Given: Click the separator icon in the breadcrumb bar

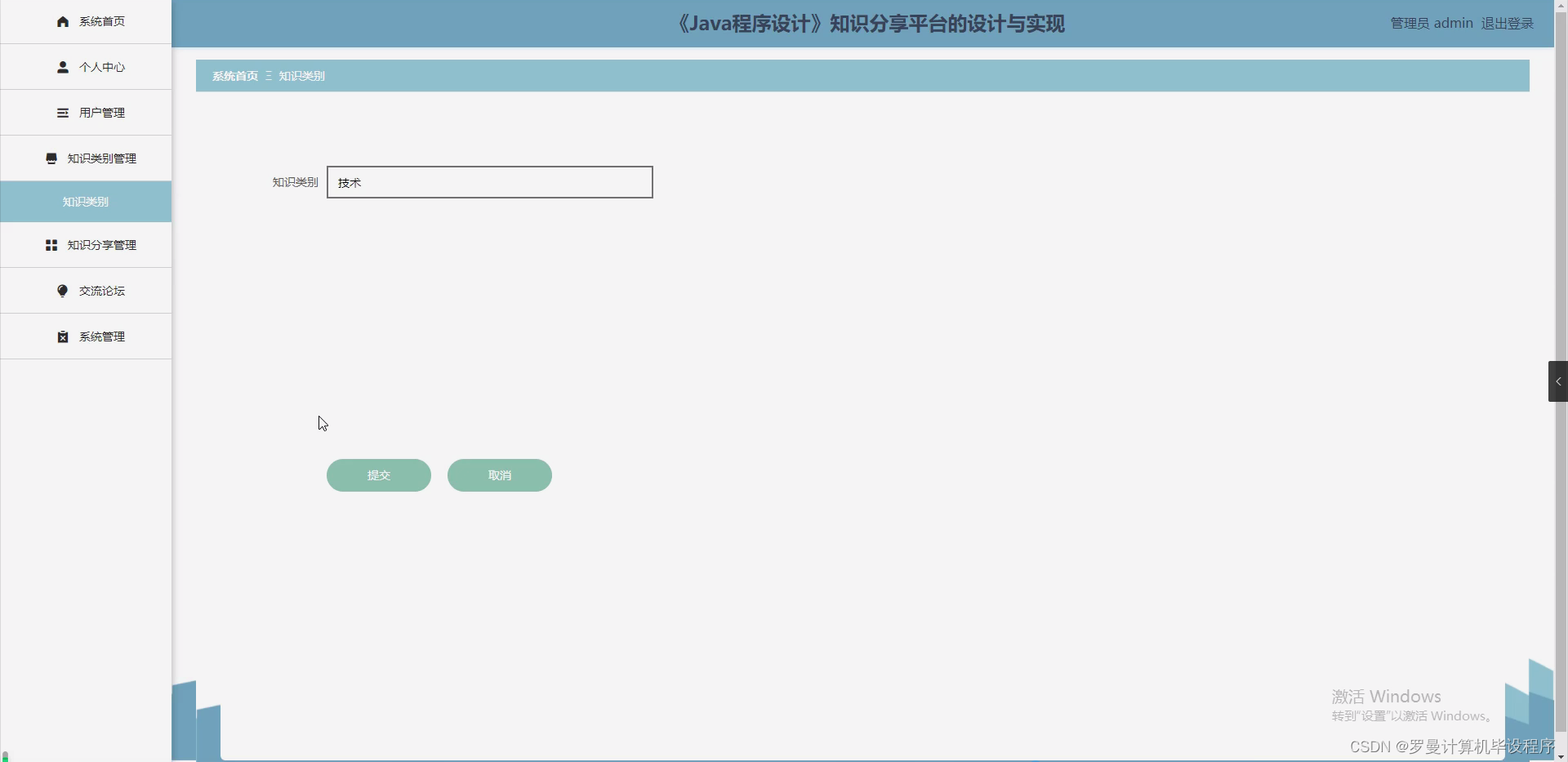Looking at the screenshot, I should tap(269, 75).
